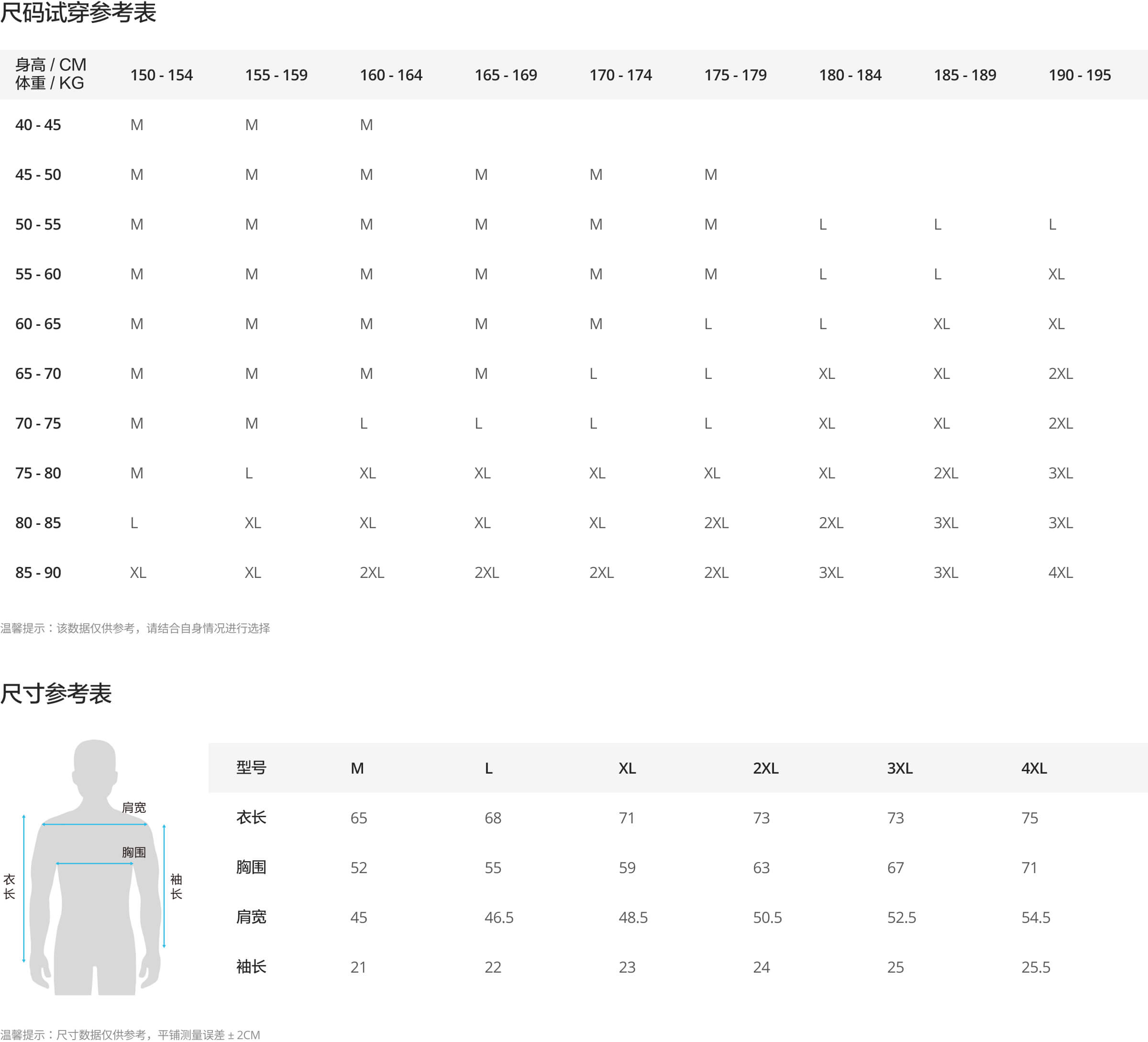Click the 衣长 vertical label beside figure
This screenshot has width=1148, height=1042.
pos(9,887)
